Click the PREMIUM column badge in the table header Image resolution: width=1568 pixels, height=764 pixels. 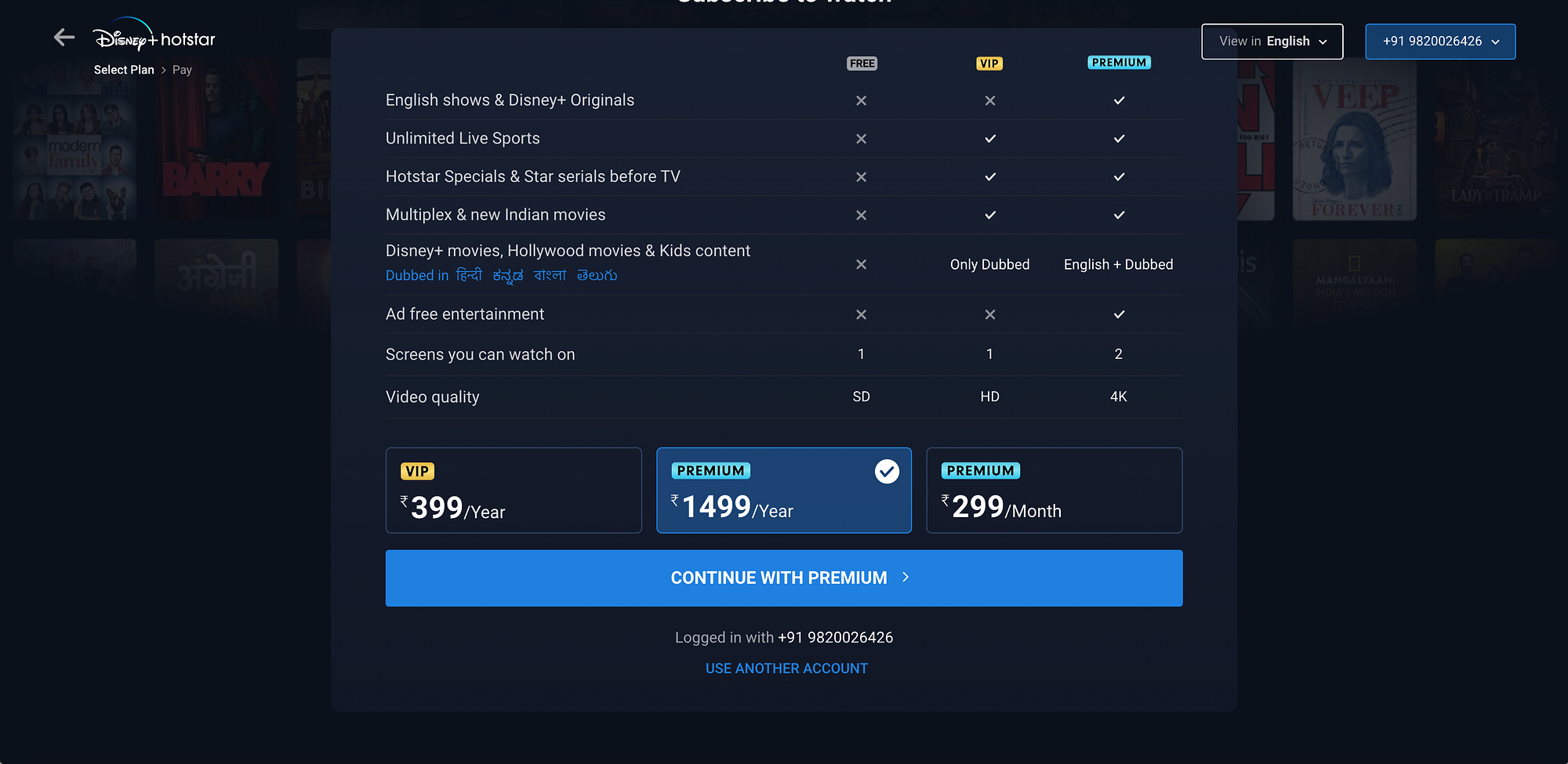pyautogui.click(x=1119, y=63)
